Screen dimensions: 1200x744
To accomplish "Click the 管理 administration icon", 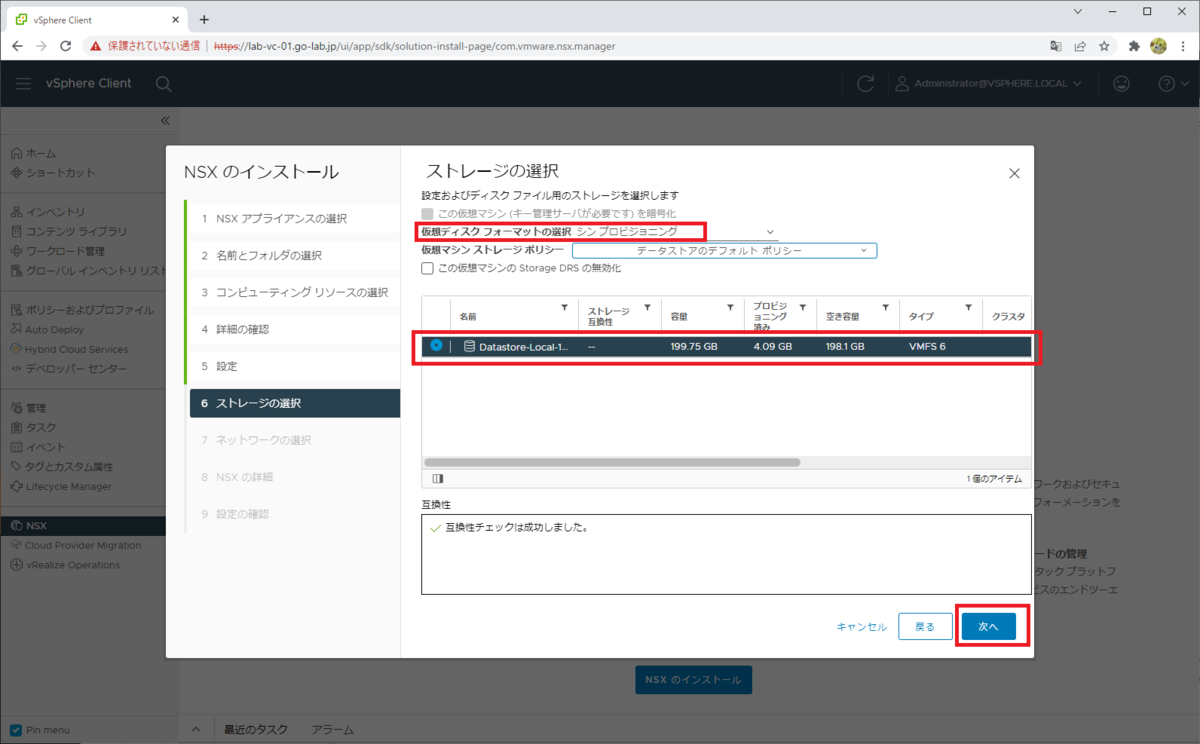I will 17,408.
